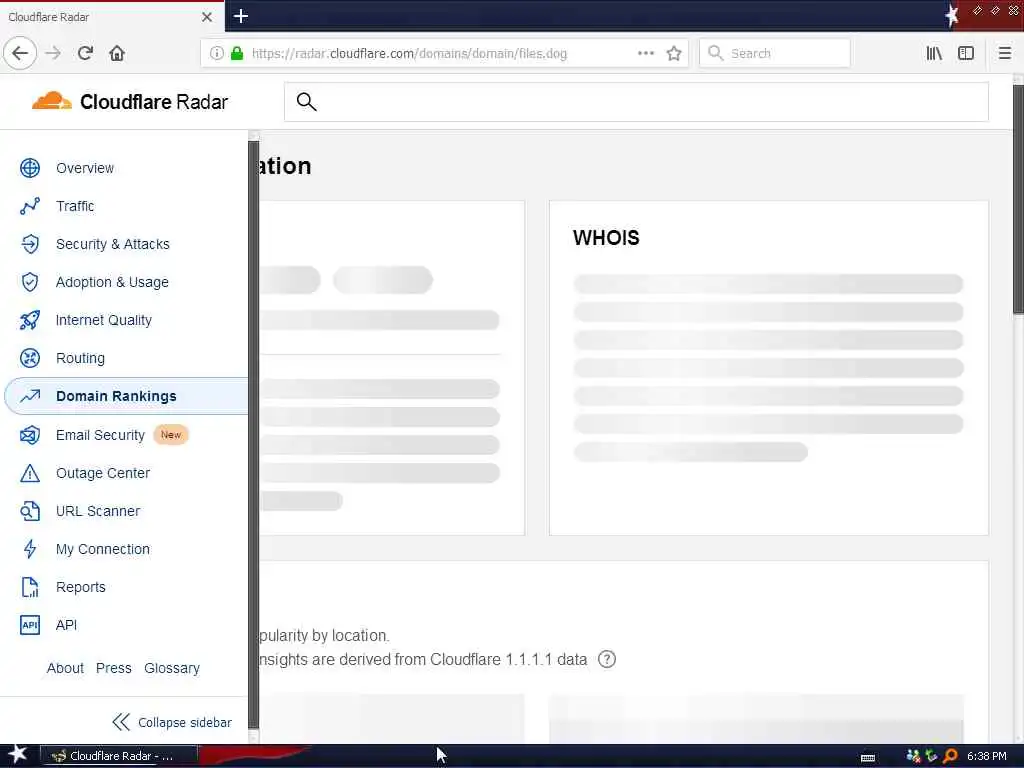1024x768 pixels.
Task: Open Routing from the sidebar
Action: pos(80,358)
